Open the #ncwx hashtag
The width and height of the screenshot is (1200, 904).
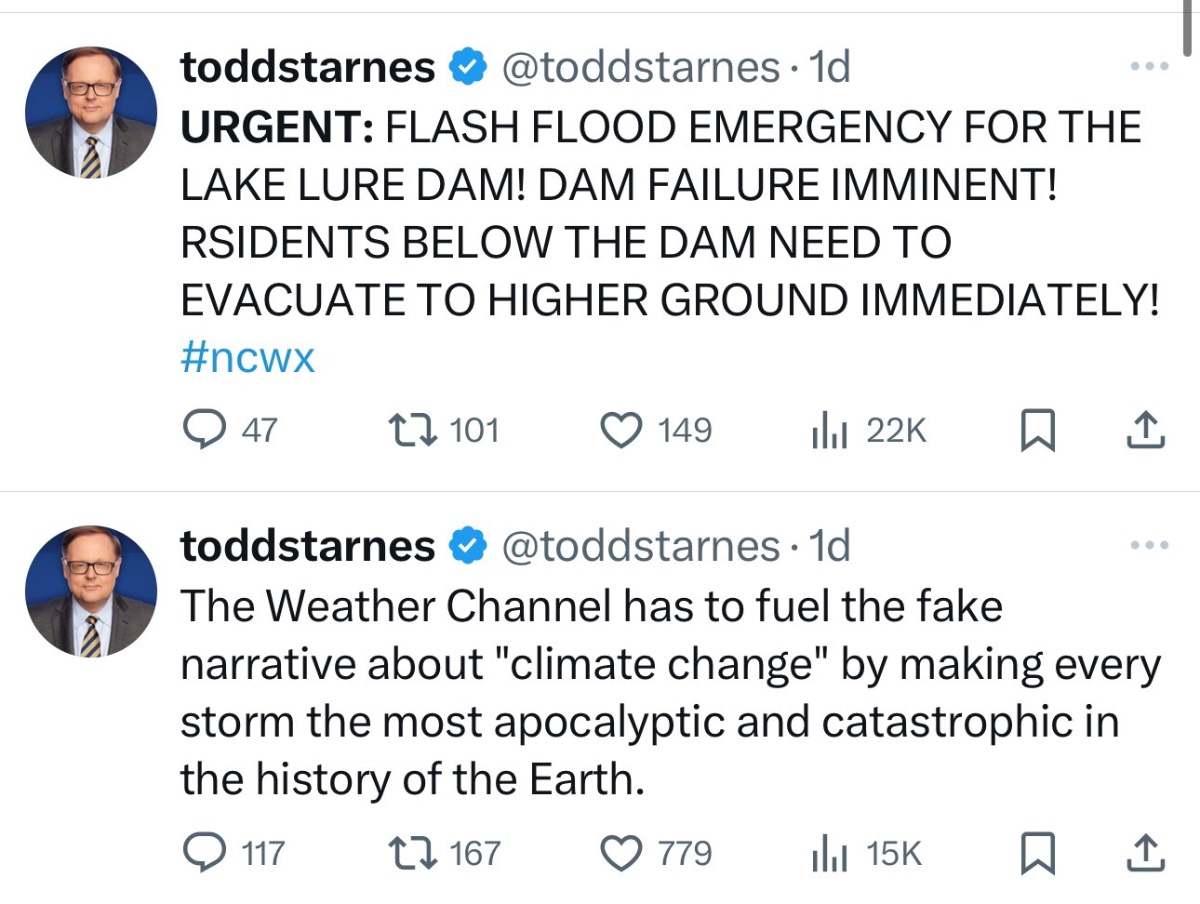point(248,358)
